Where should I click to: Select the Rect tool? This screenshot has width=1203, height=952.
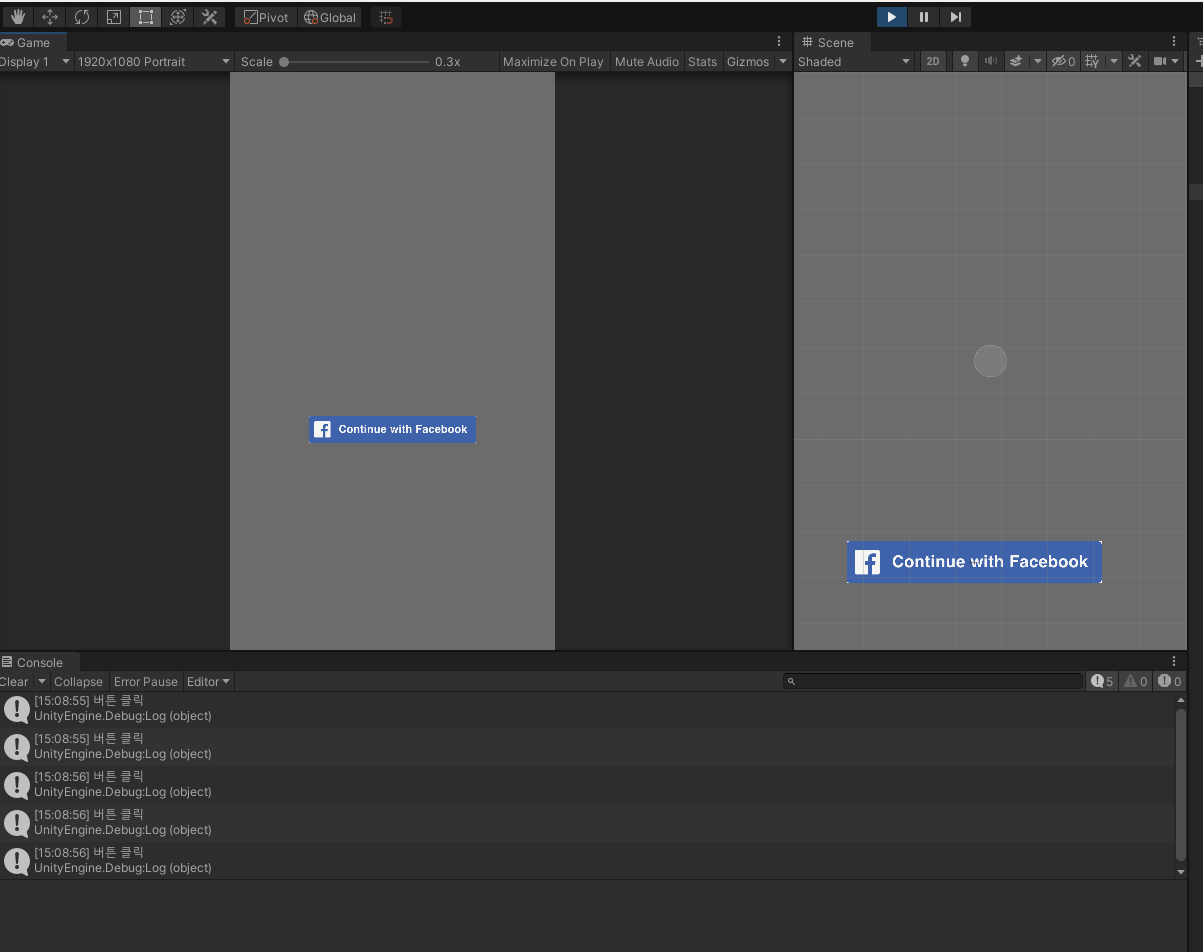(x=146, y=17)
